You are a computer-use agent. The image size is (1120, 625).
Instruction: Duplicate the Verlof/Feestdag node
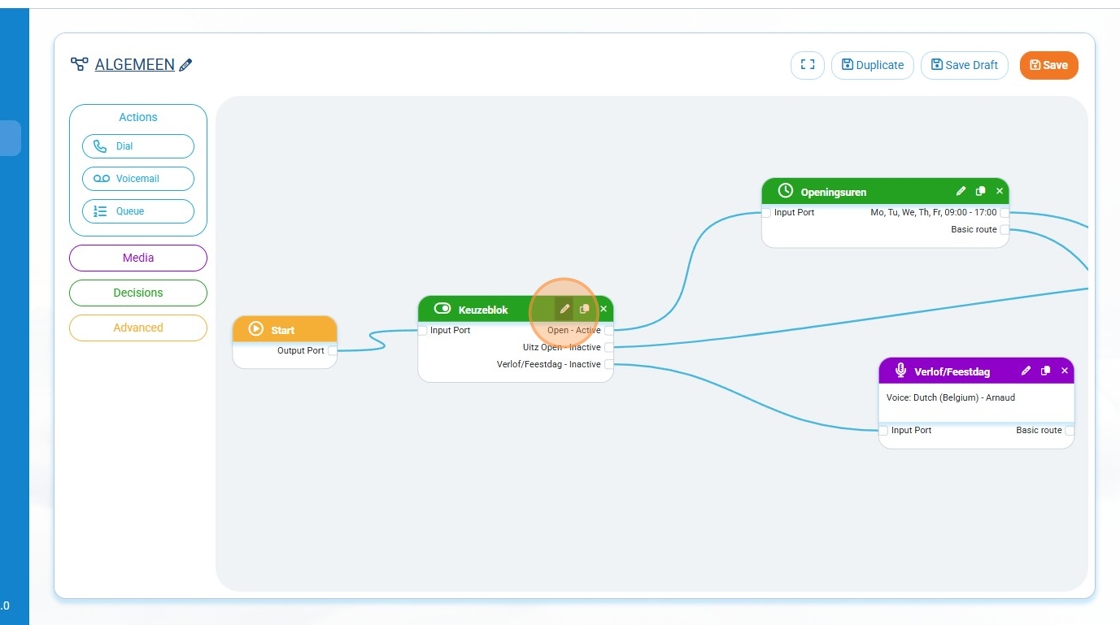pyautogui.click(x=1046, y=371)
